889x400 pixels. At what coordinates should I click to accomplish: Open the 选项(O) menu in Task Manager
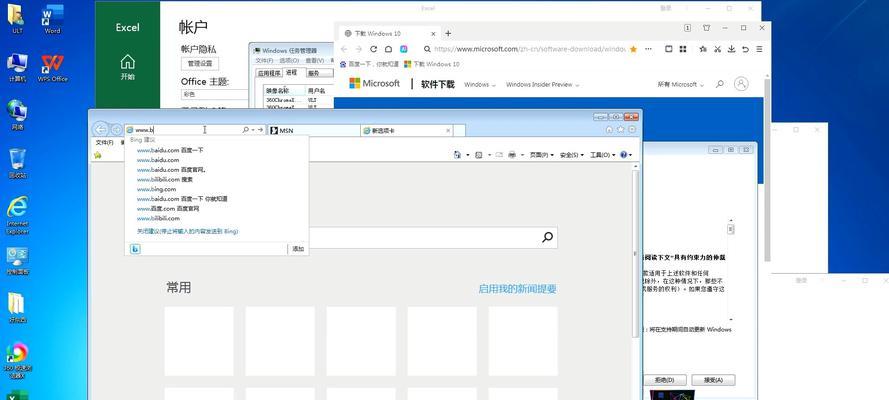[x=290, y=61]
